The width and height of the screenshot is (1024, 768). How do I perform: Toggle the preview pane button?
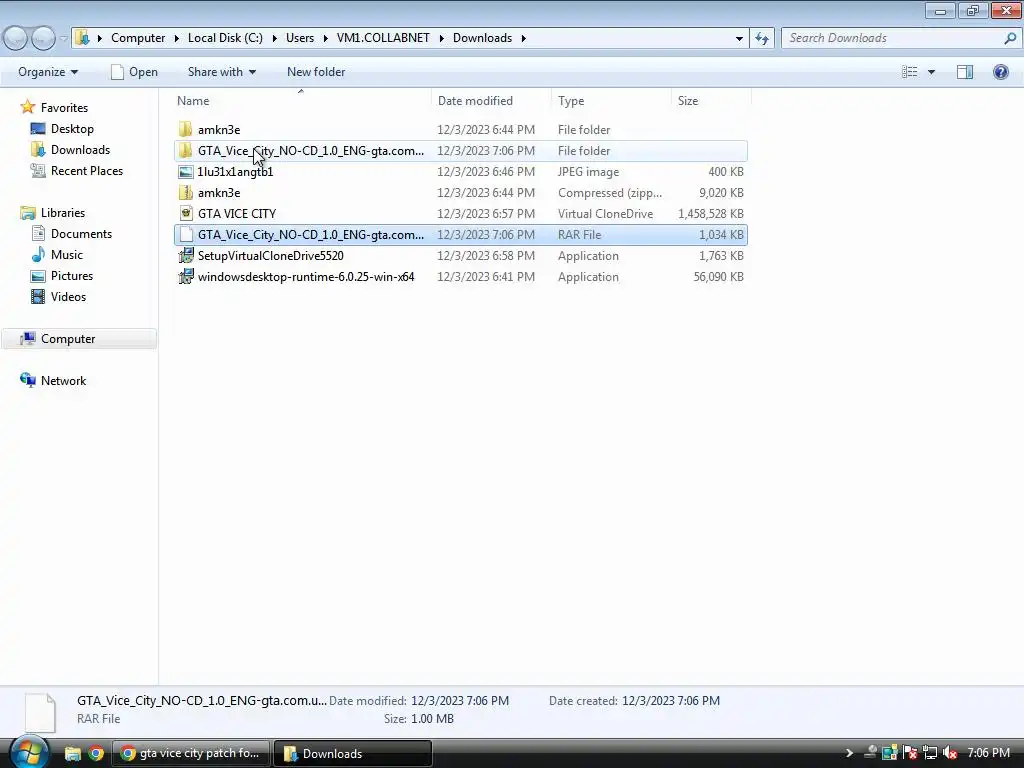(965, 72)
